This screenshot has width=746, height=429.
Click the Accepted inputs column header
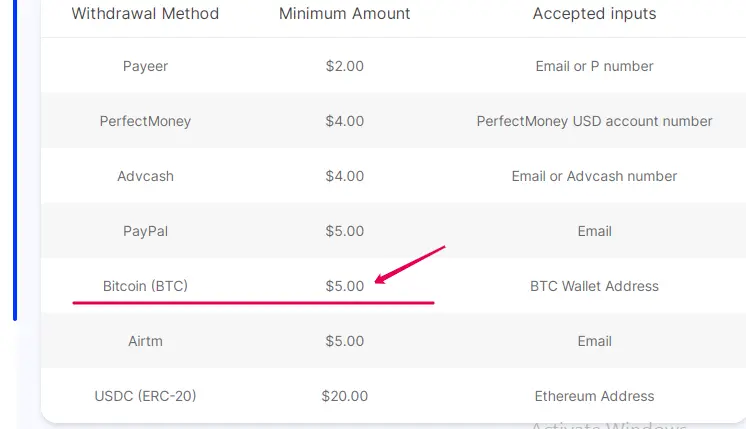(594, 14)
